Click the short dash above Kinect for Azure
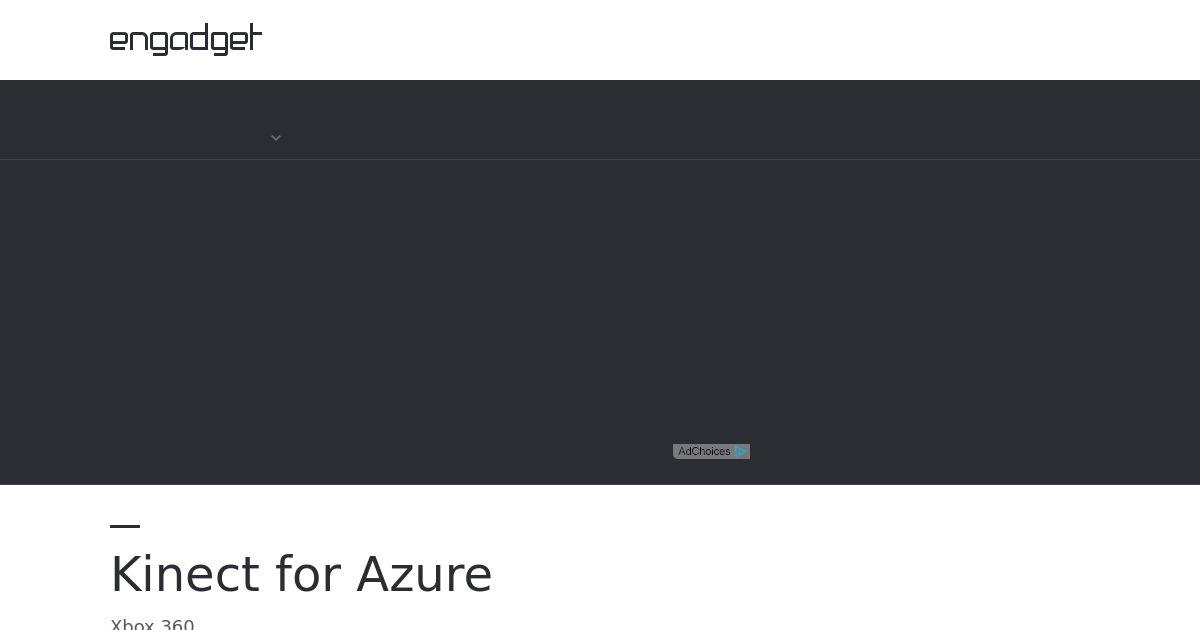The height and width of the screenshot is (630, 1200). (x=125, y=525)
